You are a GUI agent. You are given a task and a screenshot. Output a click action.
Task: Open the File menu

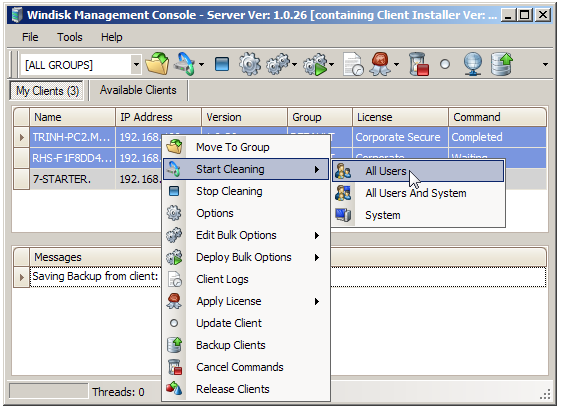30,37
